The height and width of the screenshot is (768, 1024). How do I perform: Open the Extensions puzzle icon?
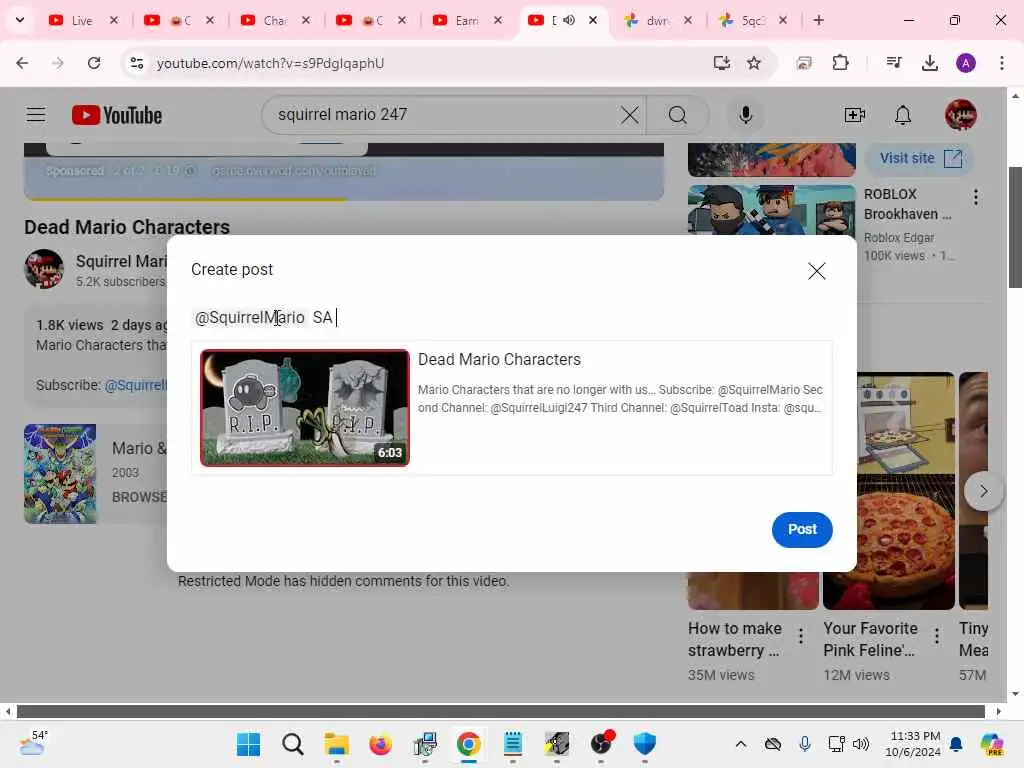coord(840,63)
